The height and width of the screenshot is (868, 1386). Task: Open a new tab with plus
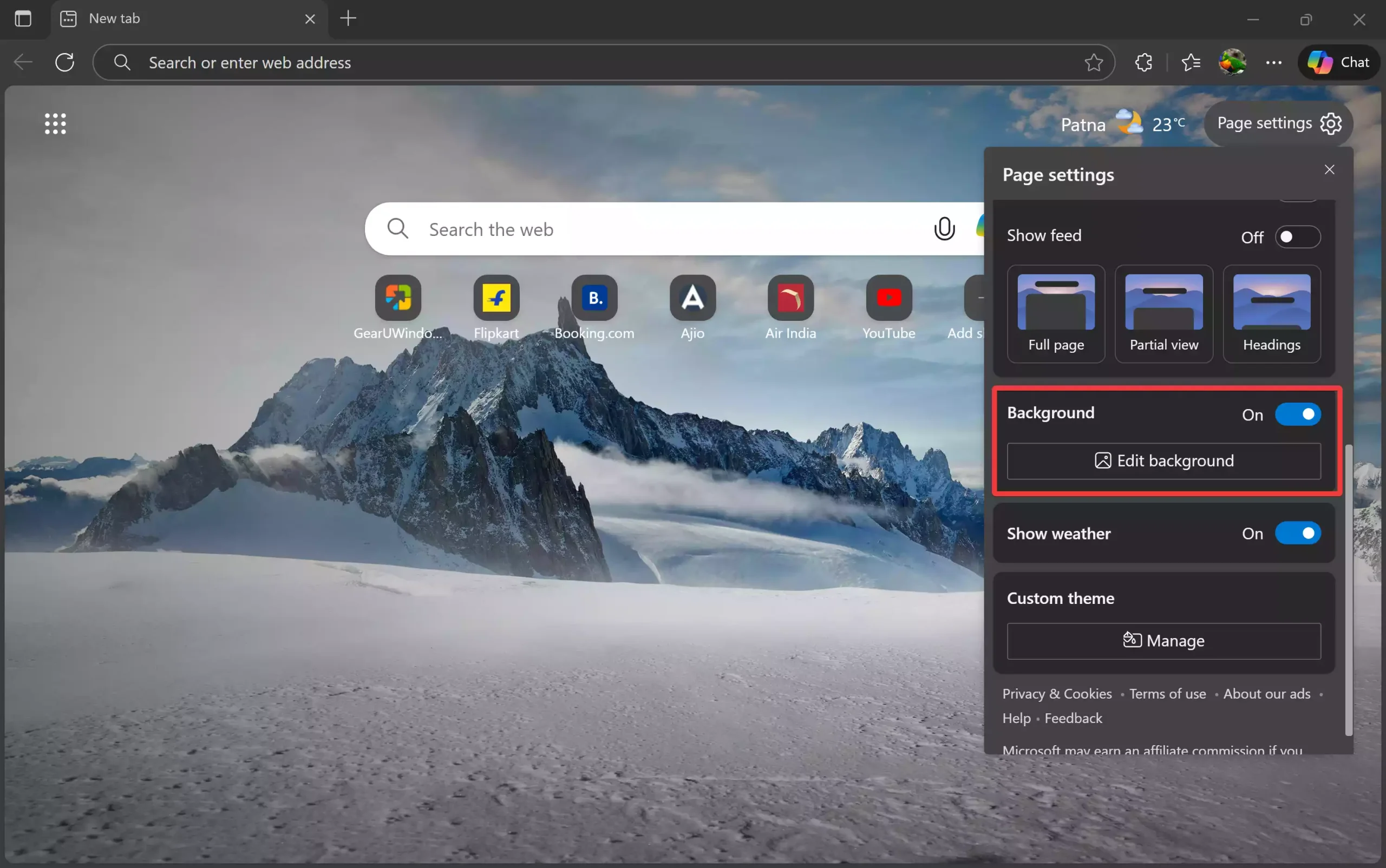click(348, 18)
